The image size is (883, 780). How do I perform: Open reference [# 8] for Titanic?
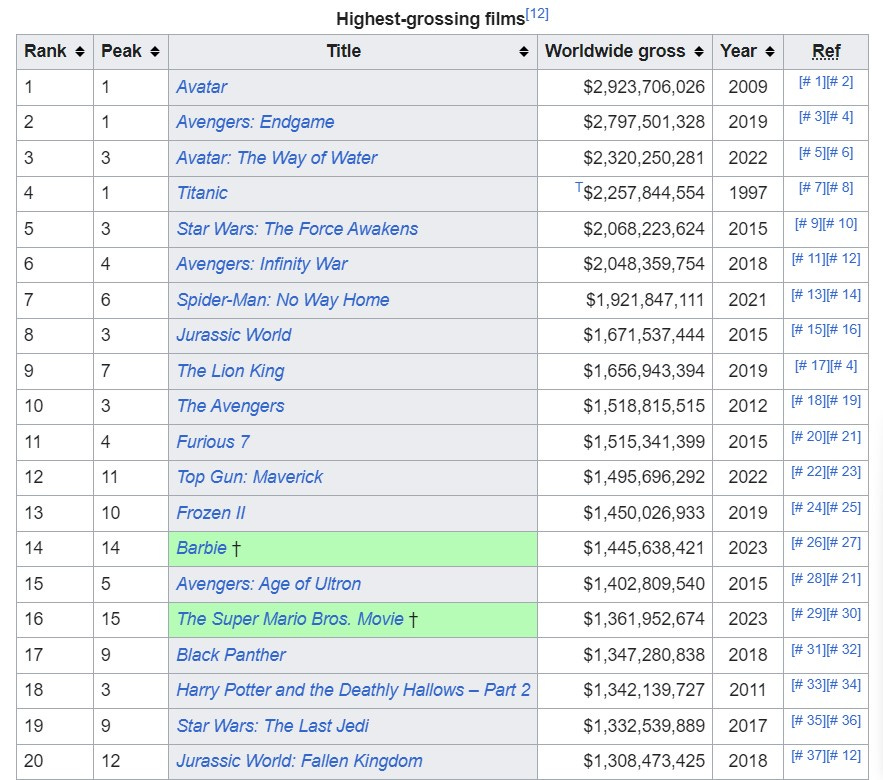click(x=840, y=188)
